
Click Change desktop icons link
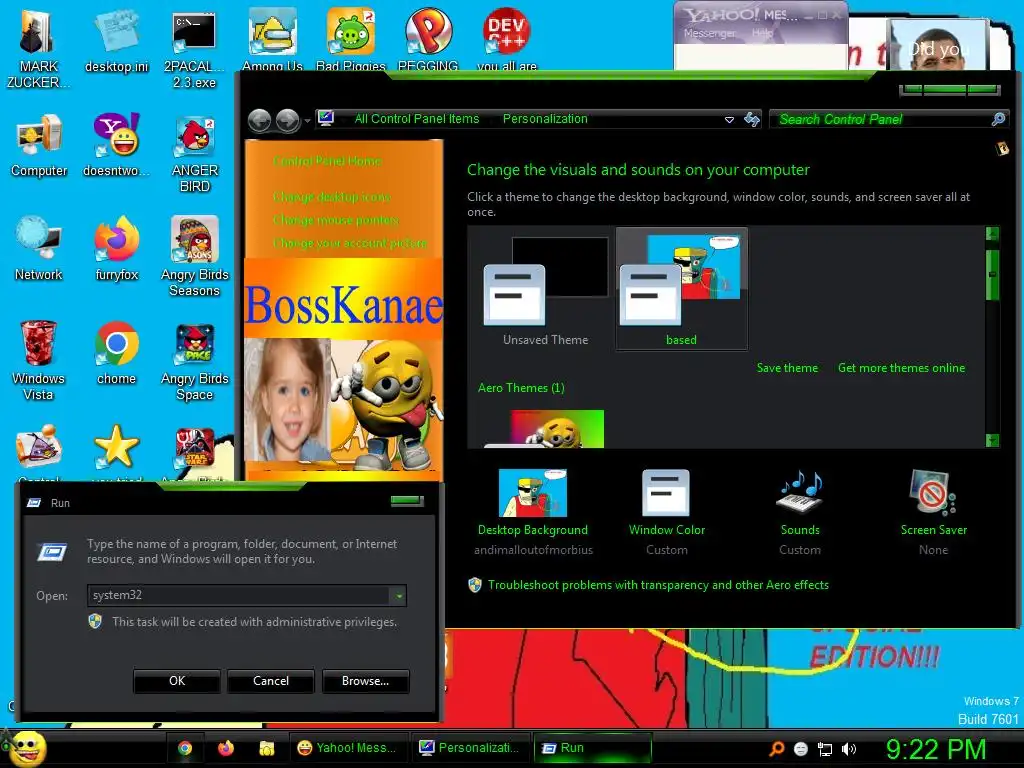[331, 197]
